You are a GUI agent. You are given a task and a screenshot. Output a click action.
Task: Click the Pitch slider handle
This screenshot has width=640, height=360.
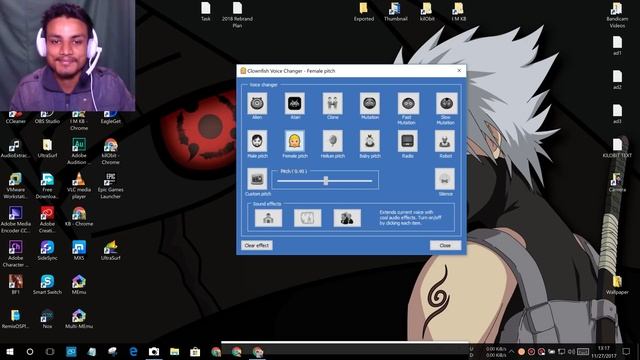pyautogui.click(x=326, y=180)
